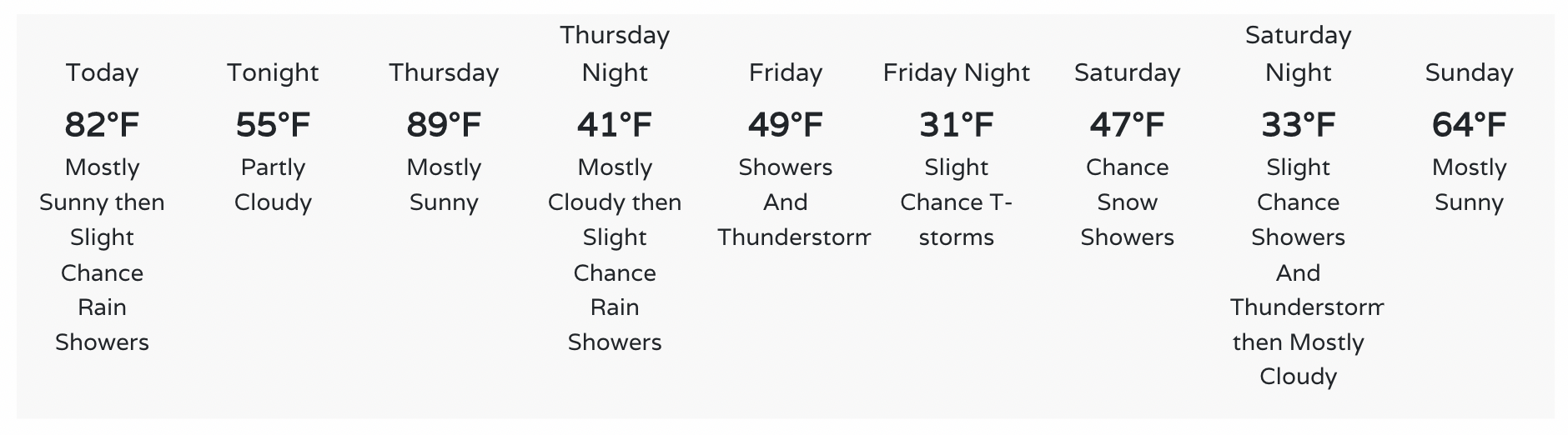Select the 49°F Friday temperature
The height and width of the screenshot is (435, 1568).
(x=786, y=125)
